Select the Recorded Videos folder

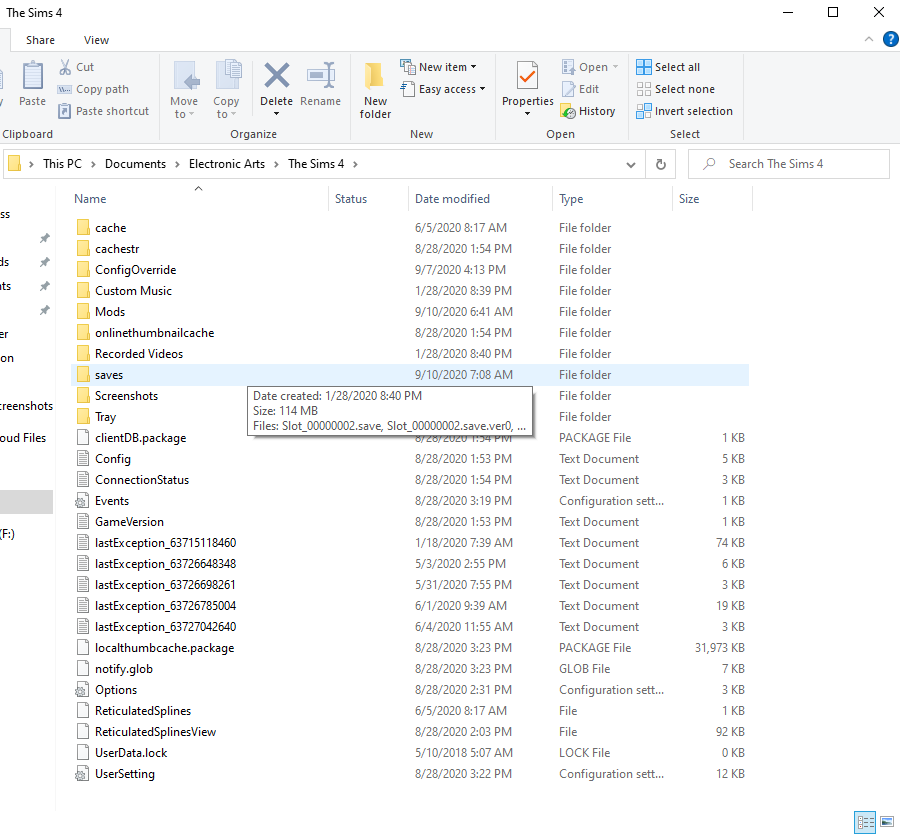139,354
